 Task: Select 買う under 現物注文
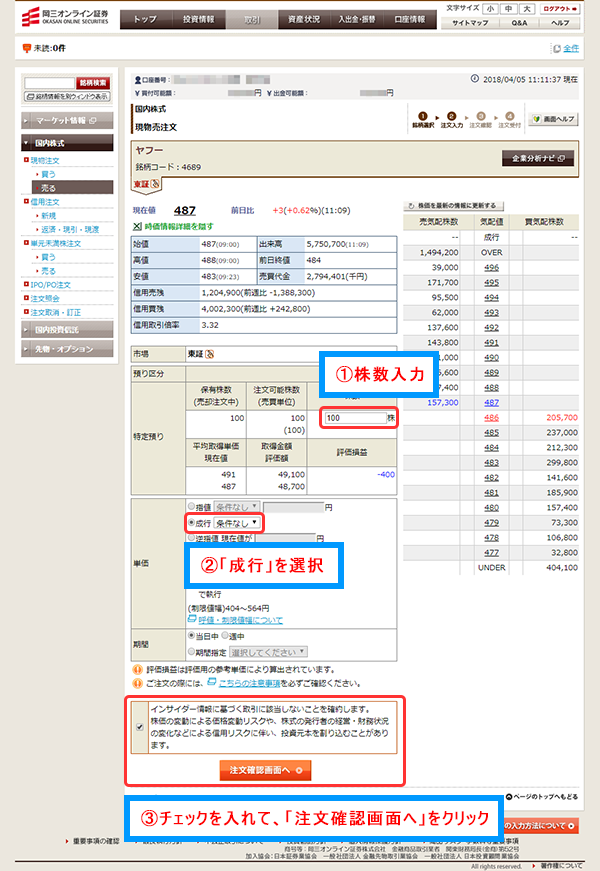click(48, 174)
